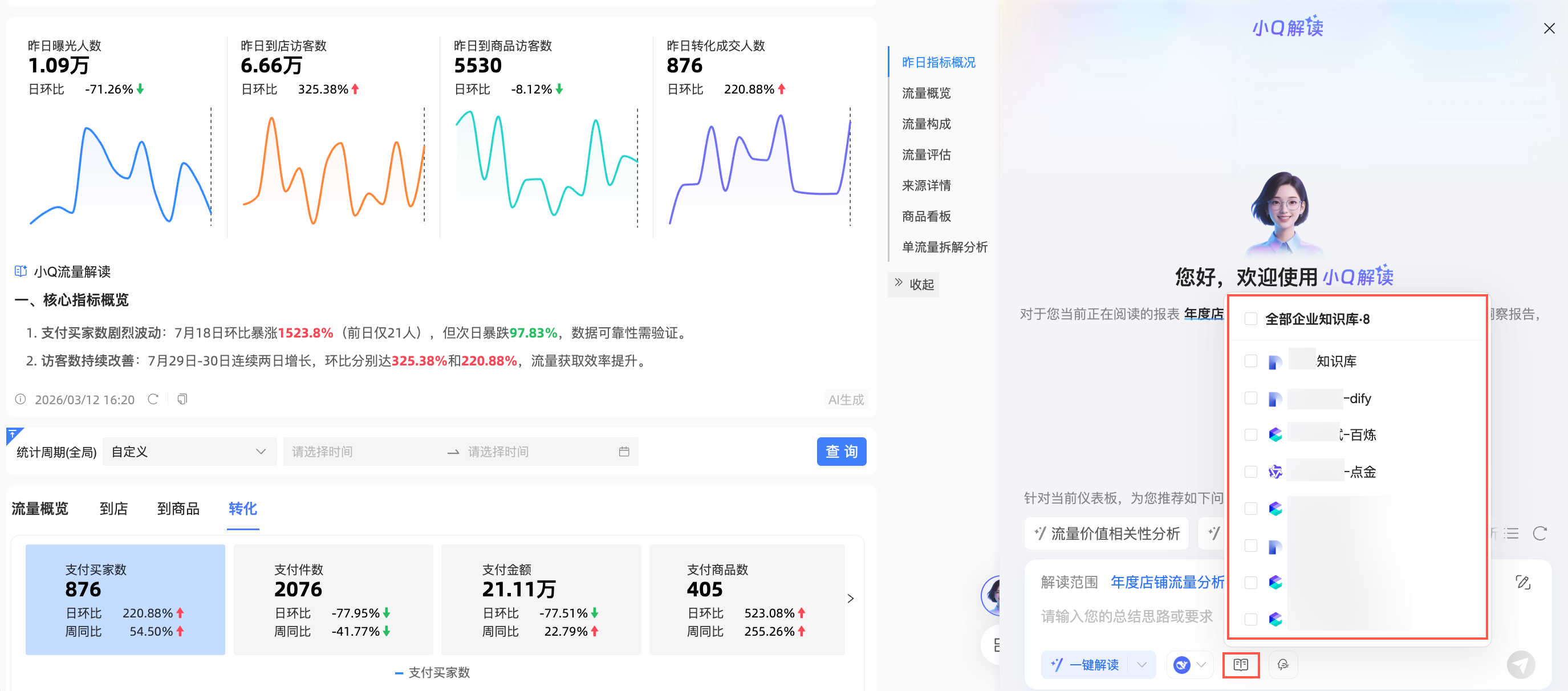
Task: Expand the 一键解读 dropdown arrow
Action: (1142, 664)
